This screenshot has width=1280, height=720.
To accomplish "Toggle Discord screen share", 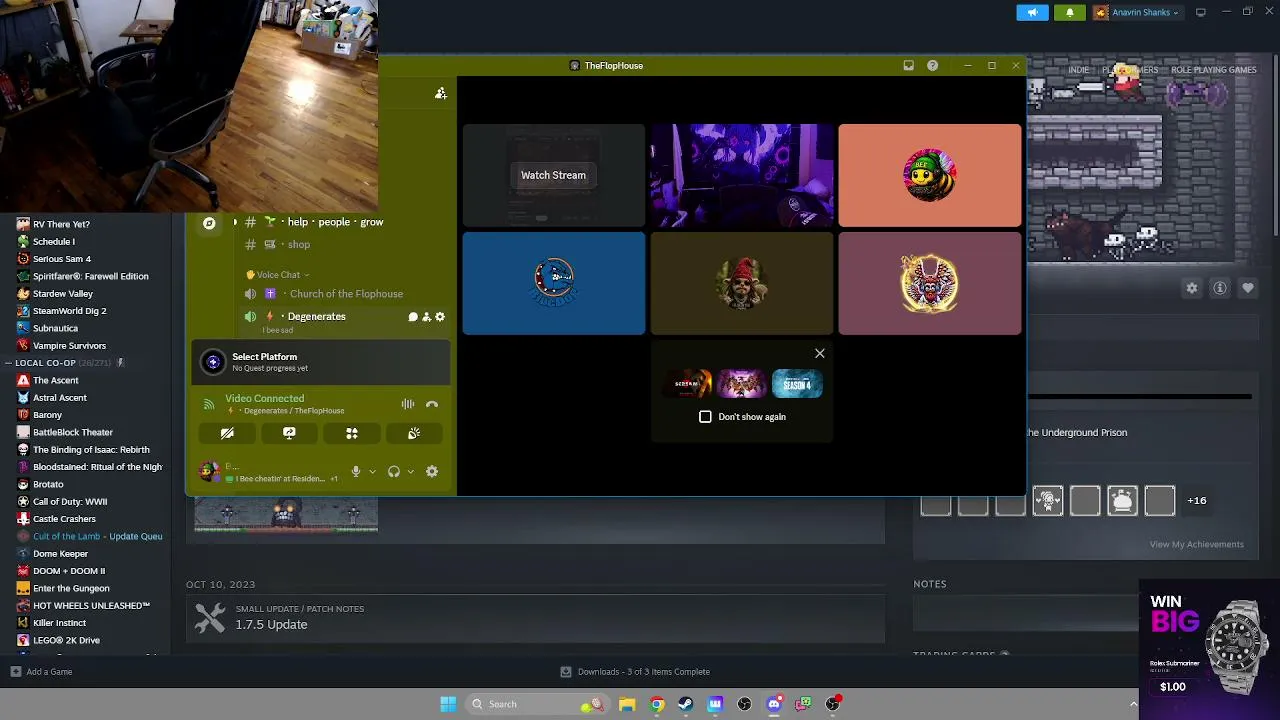I will (289, 433).
